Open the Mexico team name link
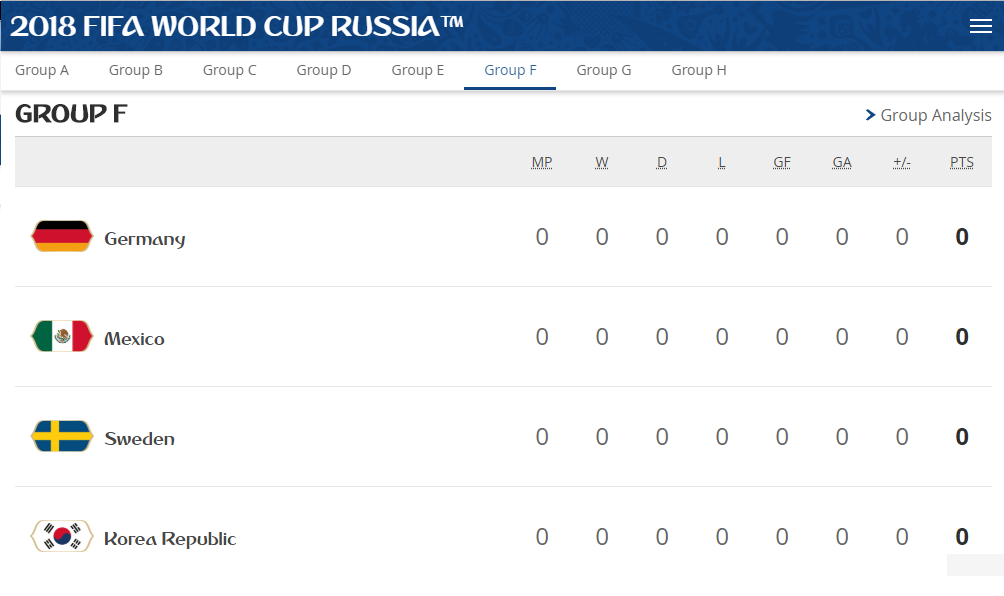1004x596 pixels. tap(134, 339)
